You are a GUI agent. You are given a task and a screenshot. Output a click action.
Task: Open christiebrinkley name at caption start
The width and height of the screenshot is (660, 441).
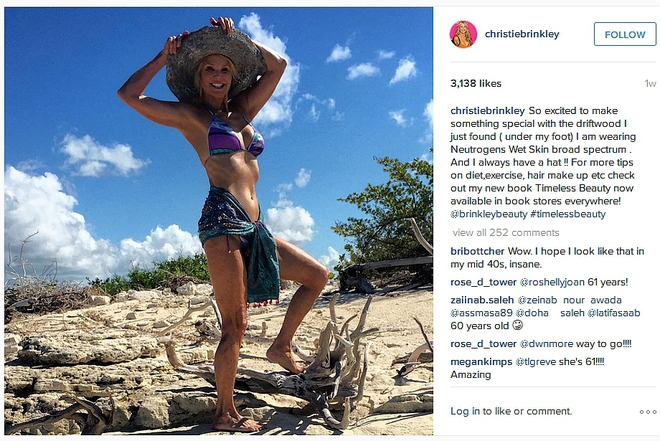(487, 111)
